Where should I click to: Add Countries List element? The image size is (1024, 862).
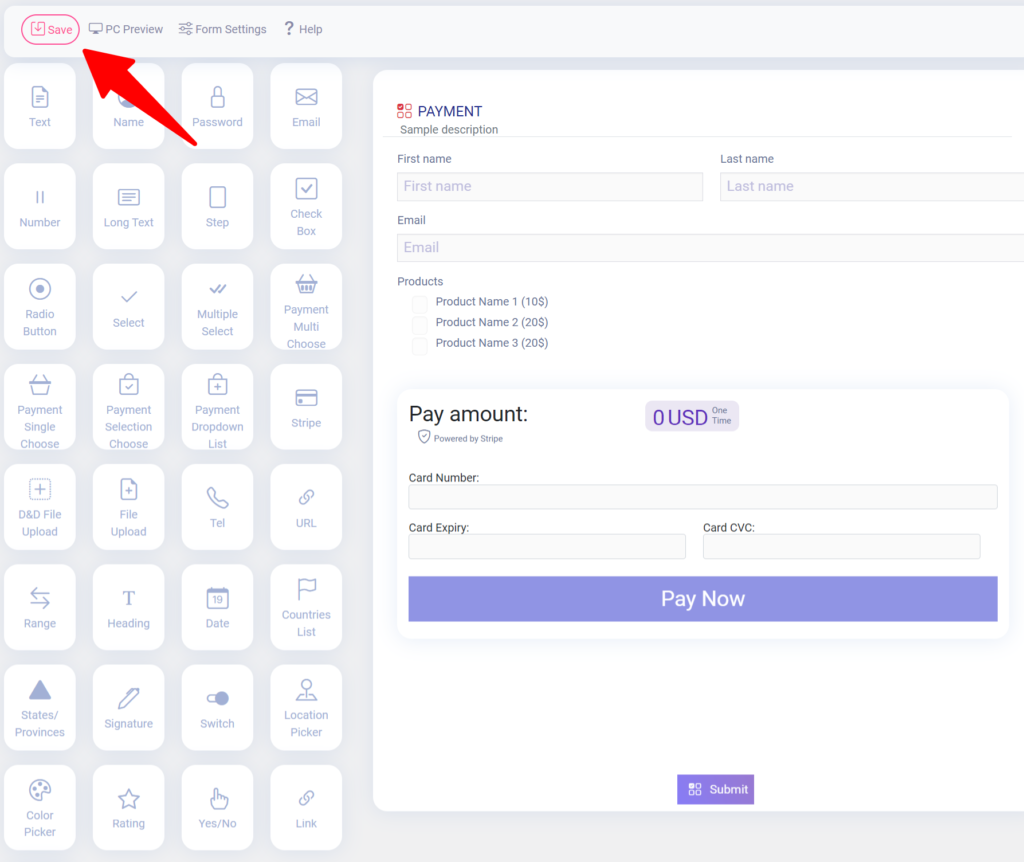[x=306, y=607]
